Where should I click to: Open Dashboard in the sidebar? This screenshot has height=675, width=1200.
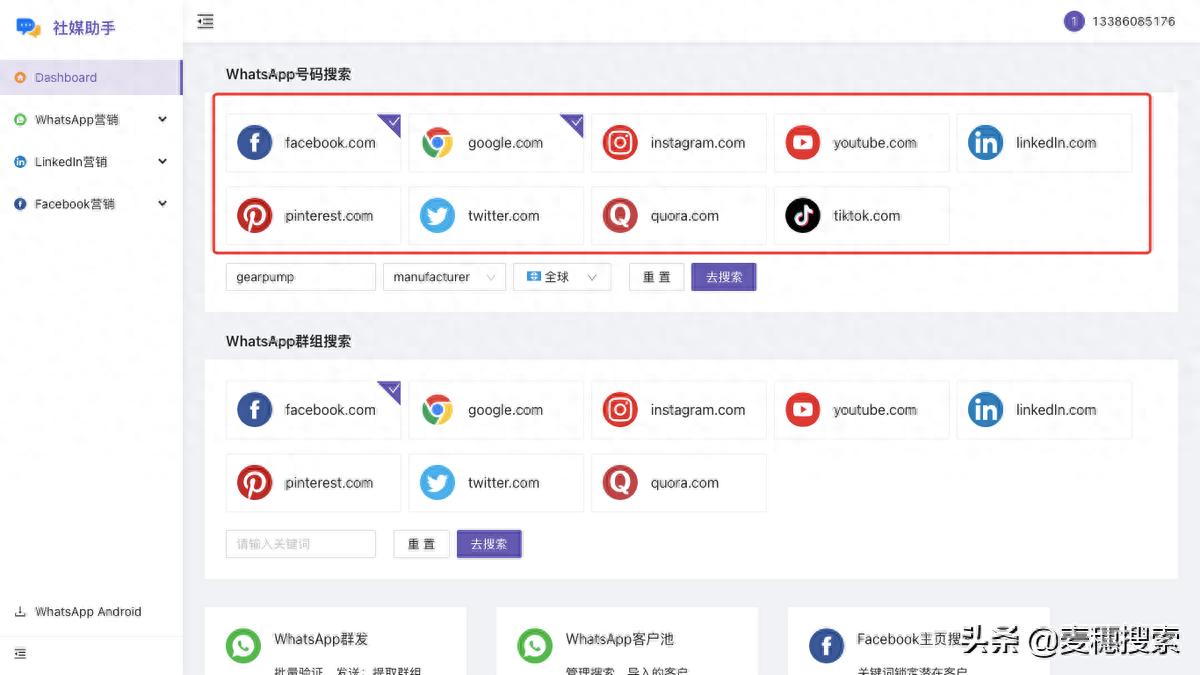tap(66, 78)
